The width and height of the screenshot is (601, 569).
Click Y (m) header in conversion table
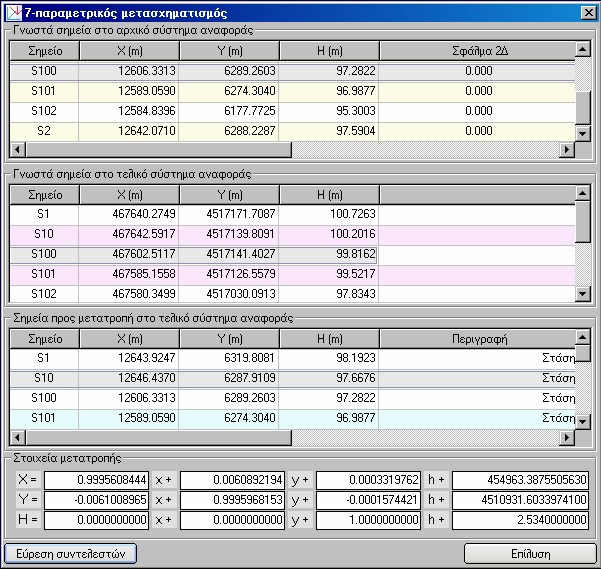coord(230,339)
